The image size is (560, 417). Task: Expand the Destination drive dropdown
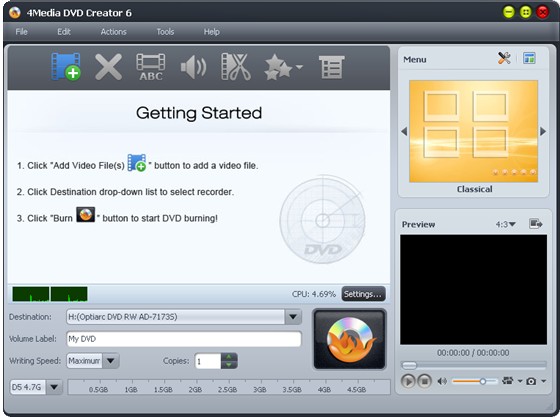(293, 317)
